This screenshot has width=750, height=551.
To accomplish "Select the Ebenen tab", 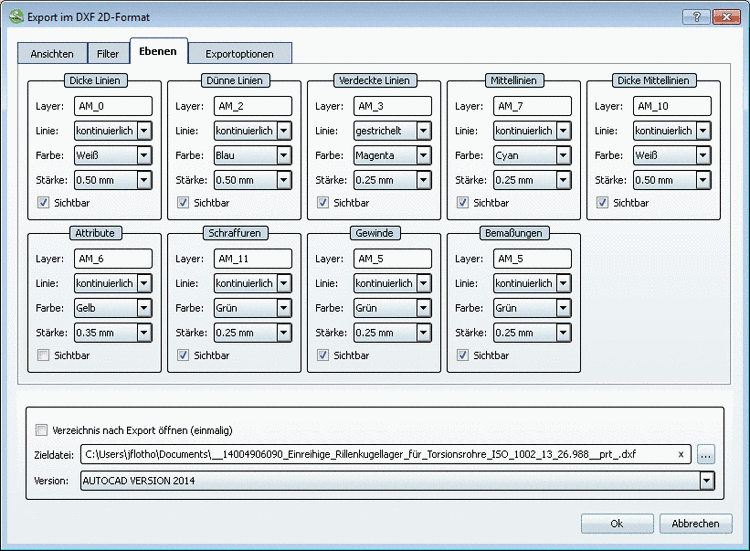I will tap(158, 51).
